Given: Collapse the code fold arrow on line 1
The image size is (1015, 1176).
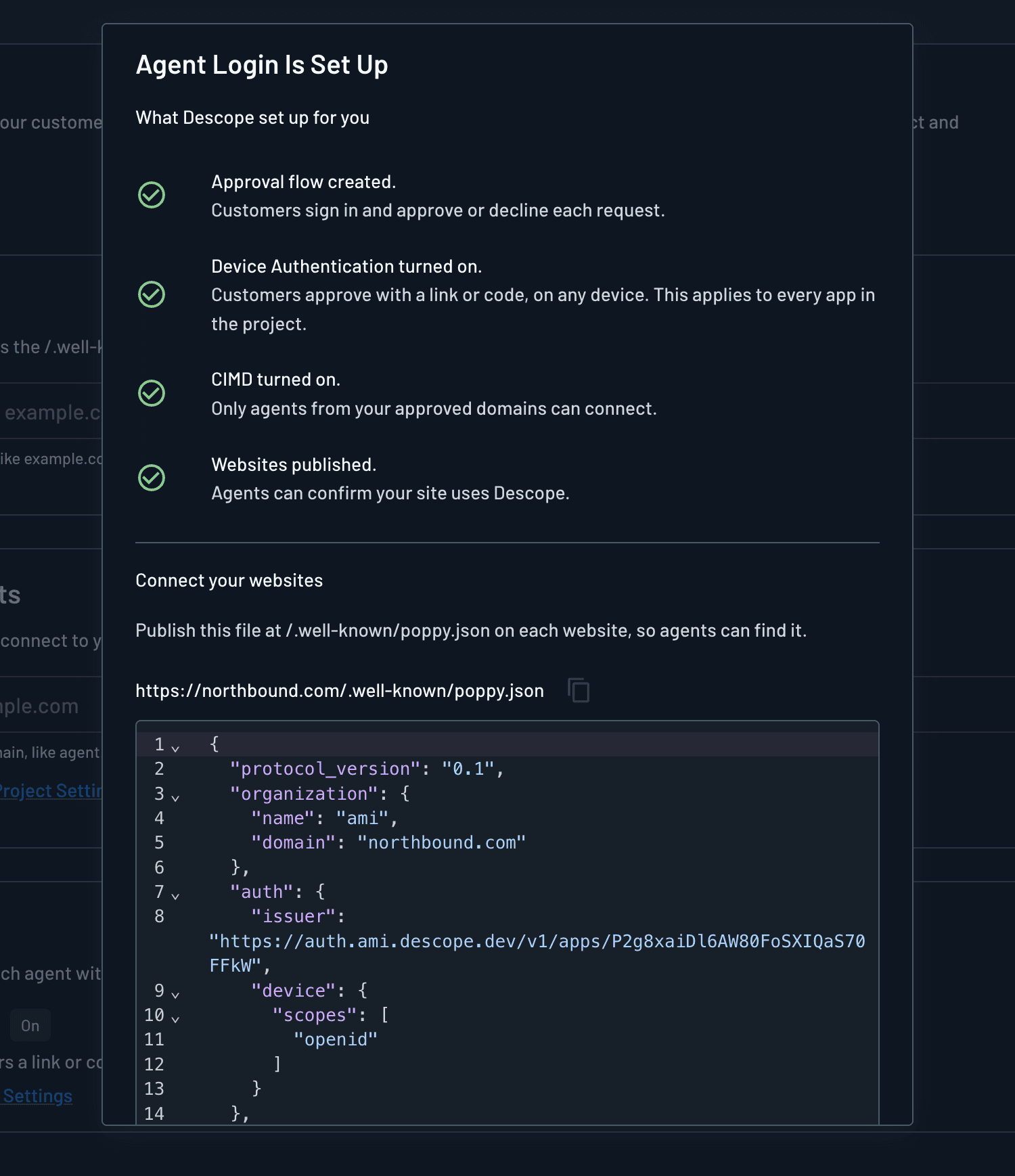Looking at the screenshot, I should [x=175, y=748].
